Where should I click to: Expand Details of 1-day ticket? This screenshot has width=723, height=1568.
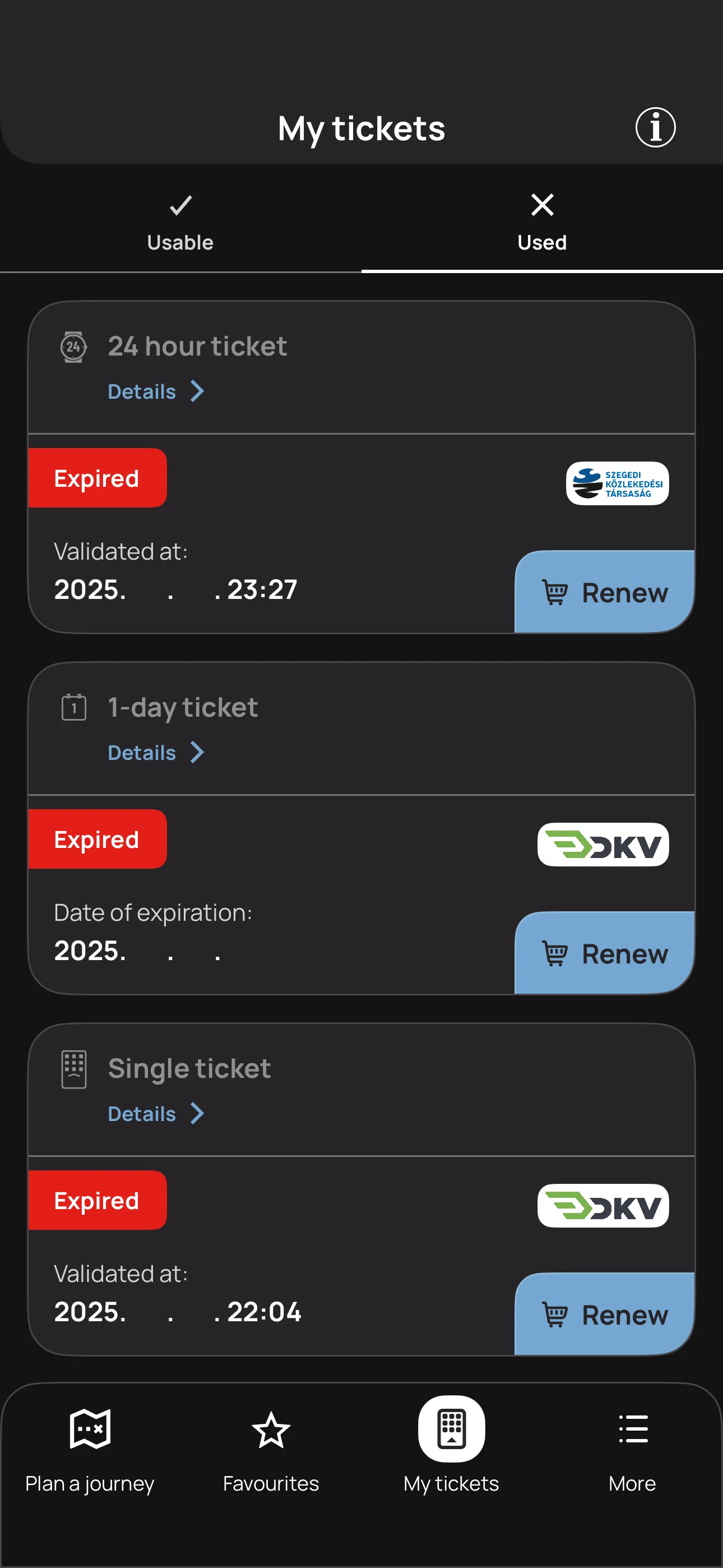156,753
